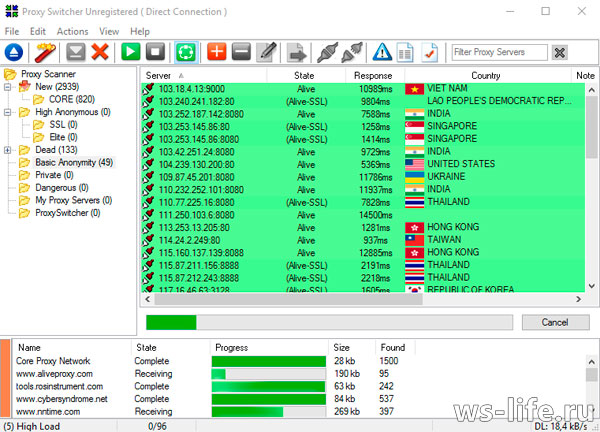
Task: Select the CORE (820) folder
Action: [72, 99]
